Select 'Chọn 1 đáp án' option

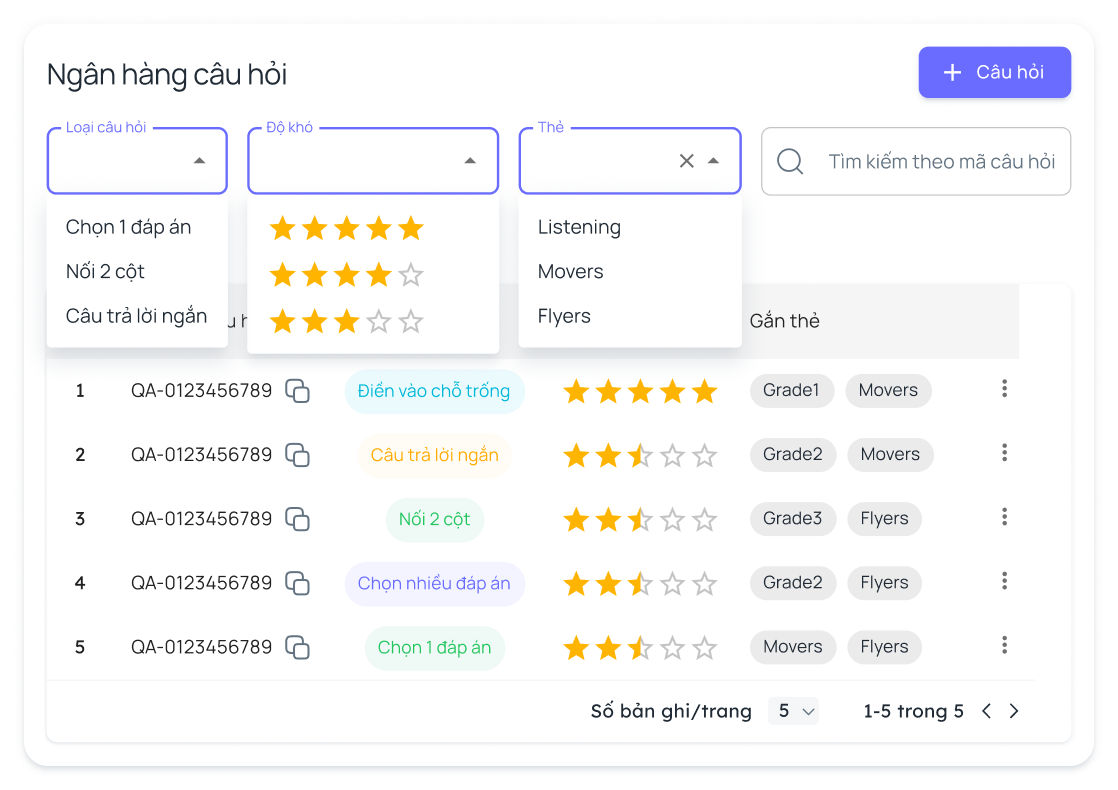pos(128,227)
